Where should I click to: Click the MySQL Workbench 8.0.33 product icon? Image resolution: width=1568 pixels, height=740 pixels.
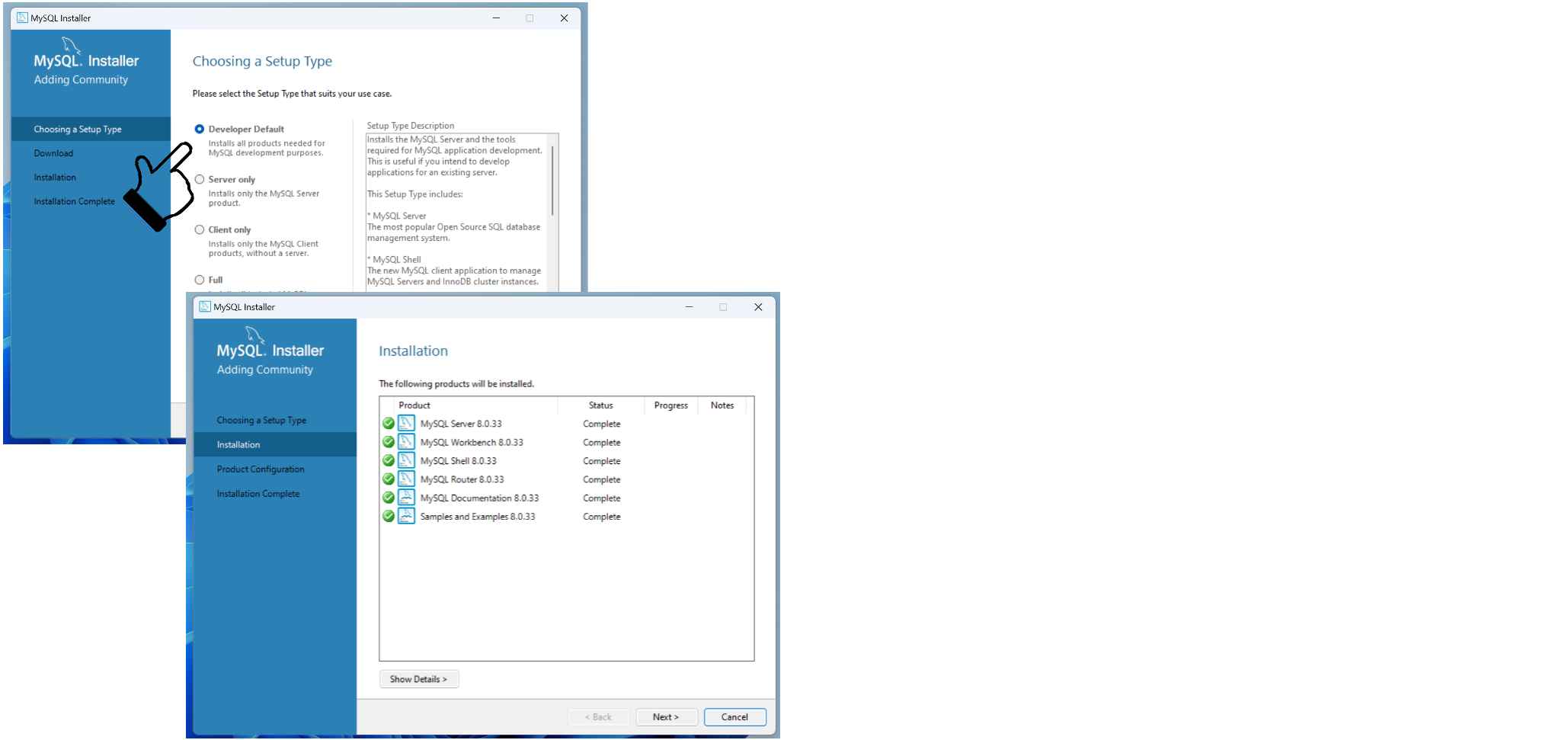tap(406, 442)
